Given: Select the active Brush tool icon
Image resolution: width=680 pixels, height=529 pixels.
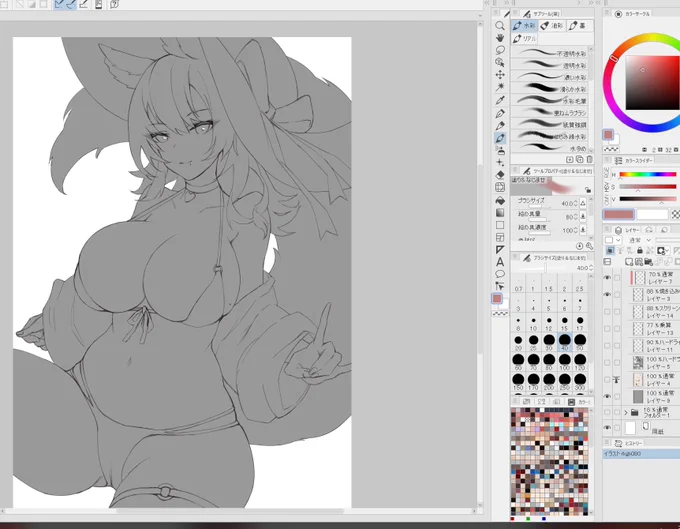Looking at the screenshot, I should pyautogui.click(x=500, y=138).
